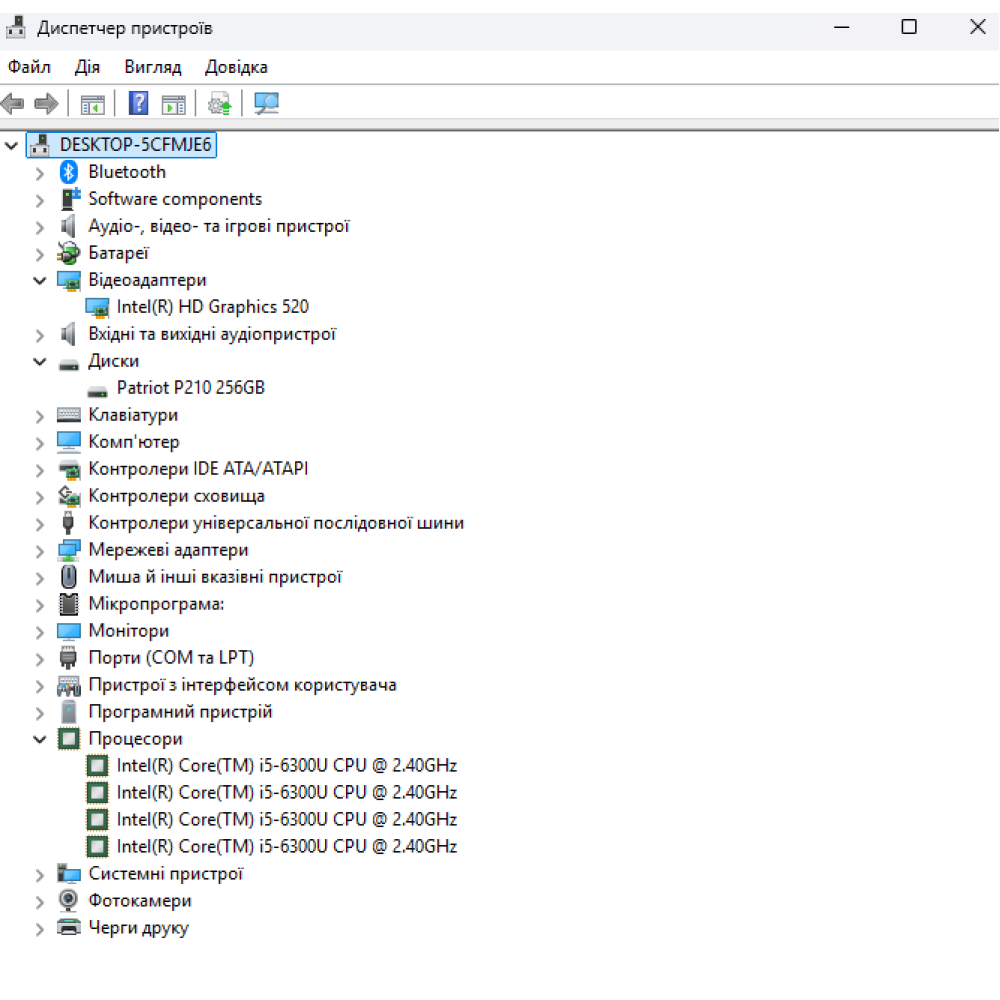This screenshot has height=1000, width=1000.
Task: Click the Update driver toolbar icon
Action: coord(219,103)
